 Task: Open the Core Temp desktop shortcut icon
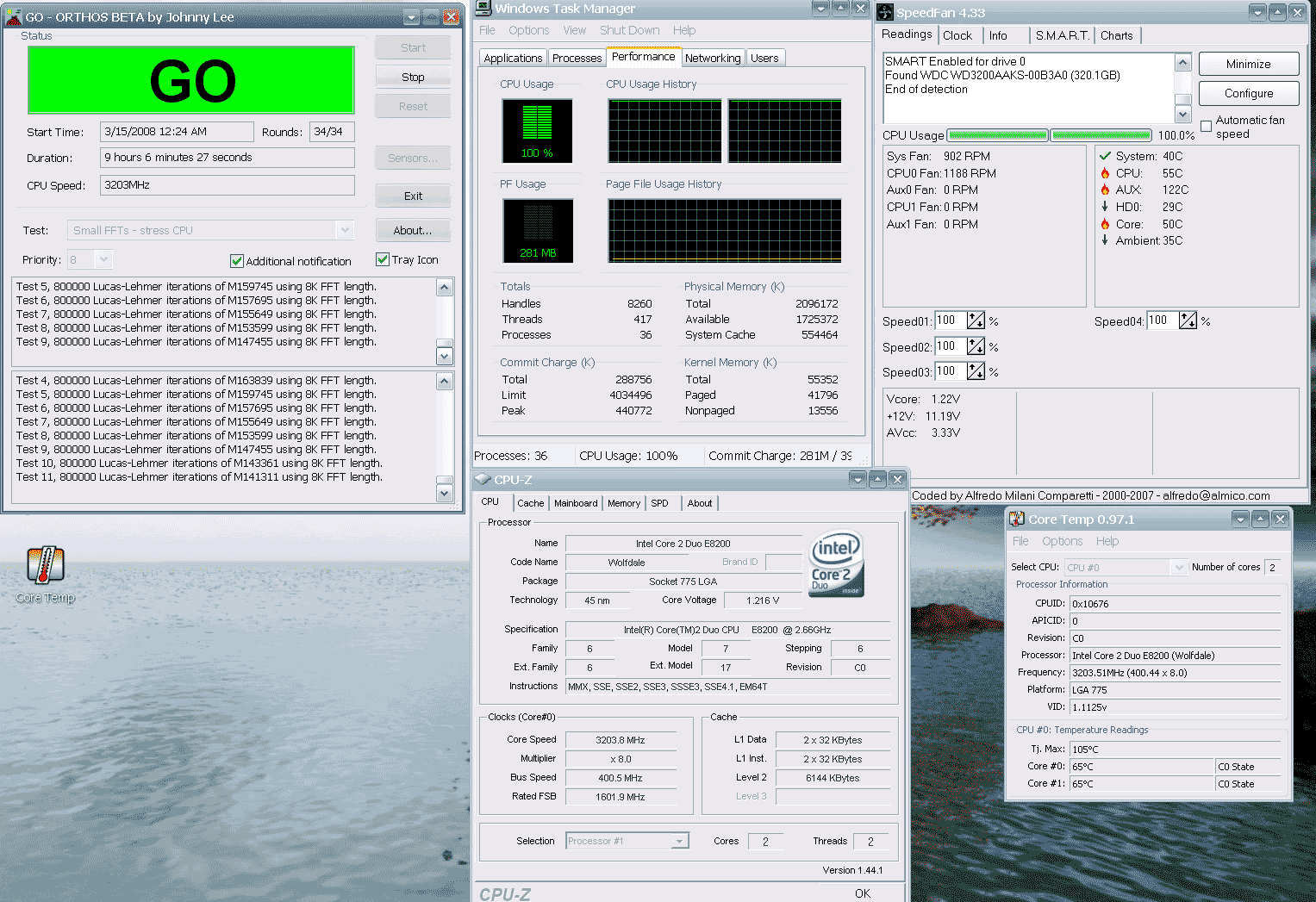[x=46, y=565]
